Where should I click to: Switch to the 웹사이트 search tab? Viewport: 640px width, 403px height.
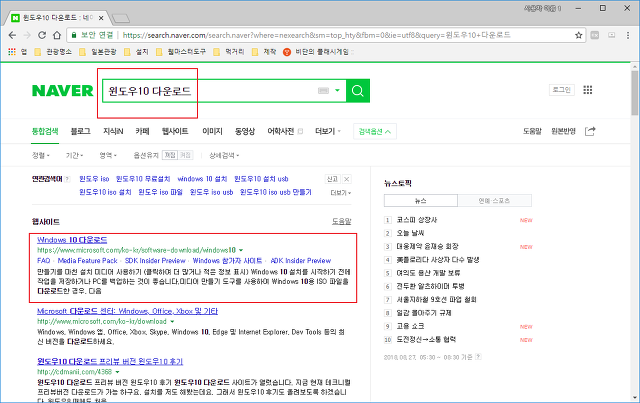click(x=175, y=131)
